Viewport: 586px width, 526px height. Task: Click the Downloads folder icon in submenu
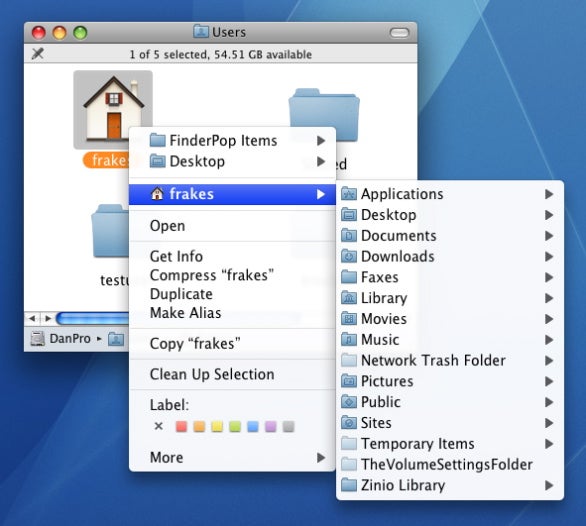(349, 256)
